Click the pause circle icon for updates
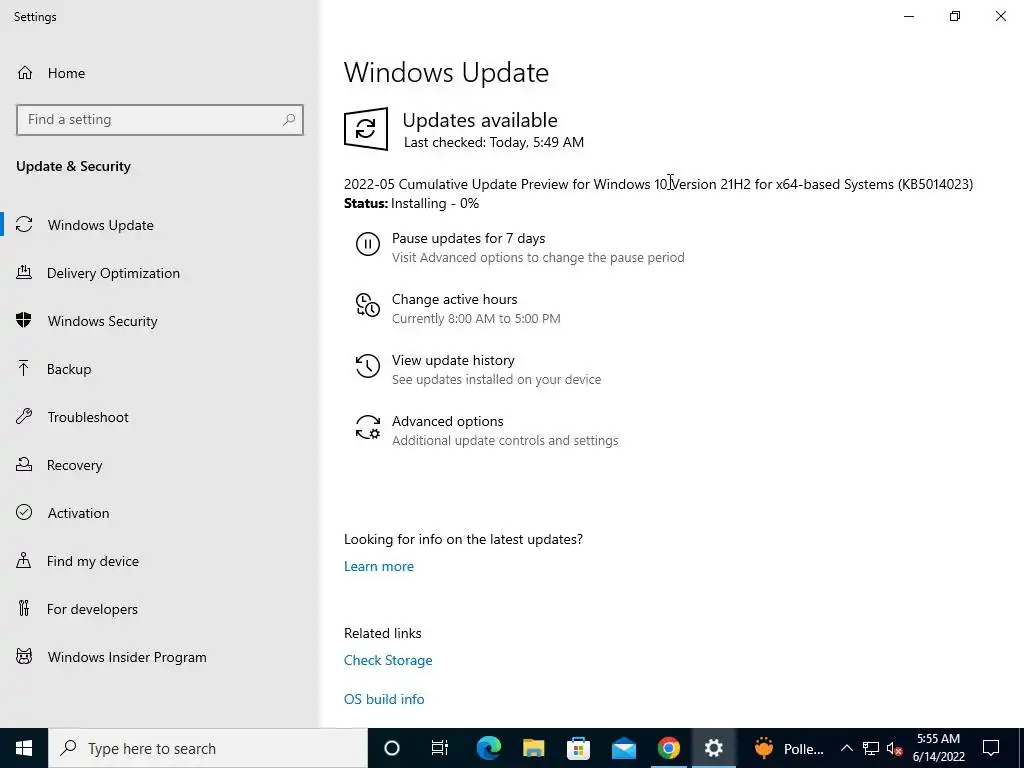Viewport: 1024px width, 768px height. (x=368, y=244)
